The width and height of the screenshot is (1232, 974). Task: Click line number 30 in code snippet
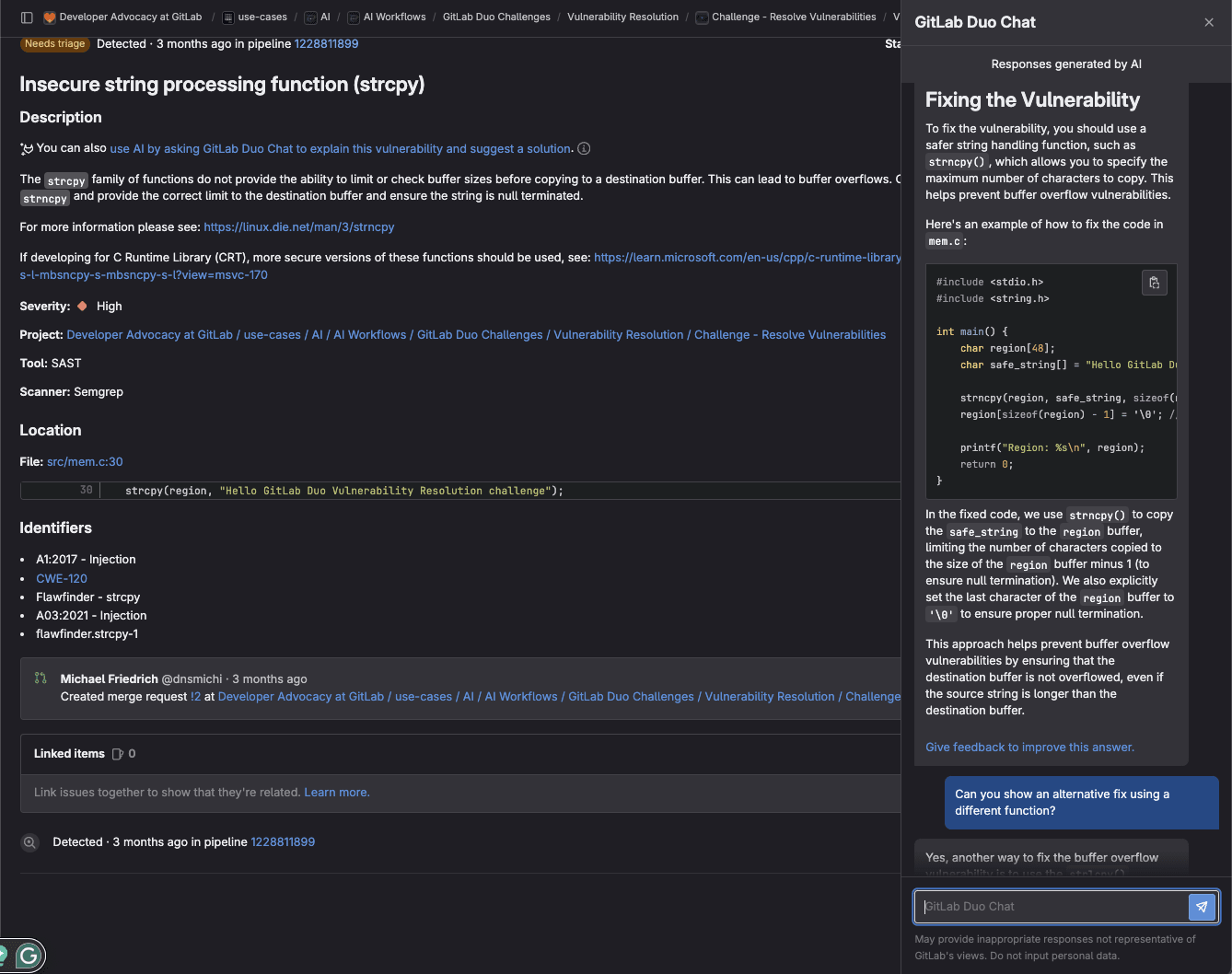86,491
